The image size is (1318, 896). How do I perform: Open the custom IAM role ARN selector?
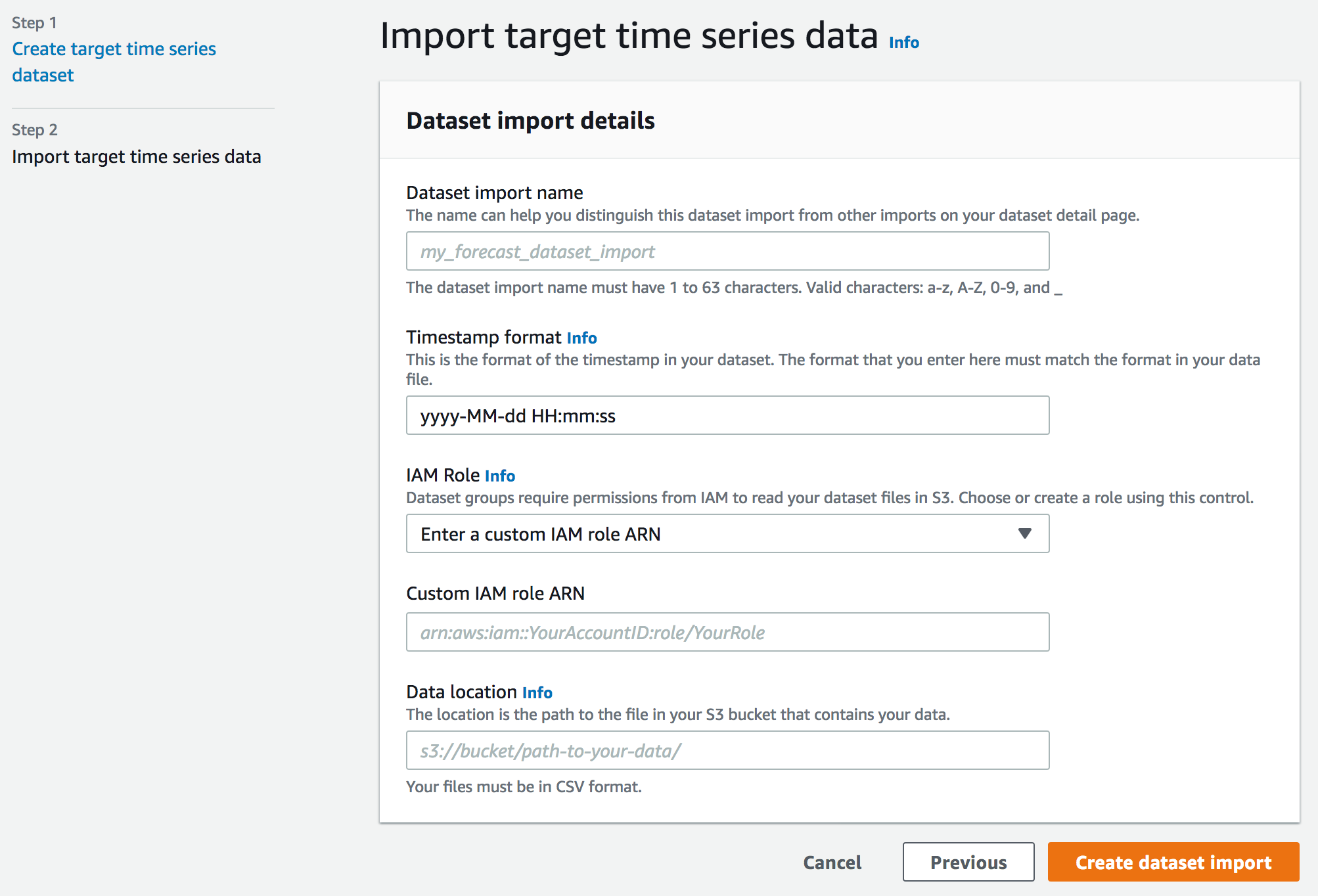pyautogui.click(x=727, y=533)
